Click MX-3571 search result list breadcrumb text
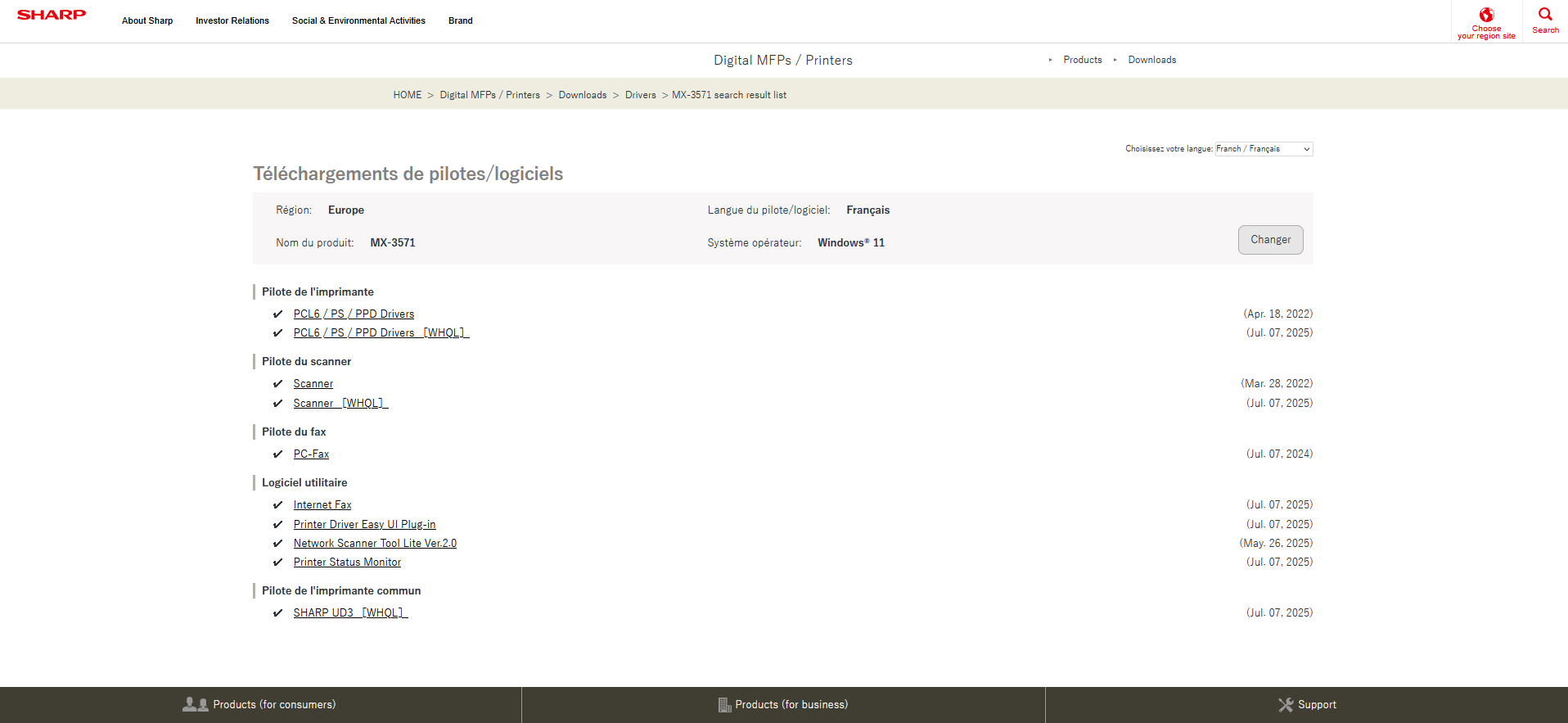Screen dimensions: 1568x723 point(729,95)
